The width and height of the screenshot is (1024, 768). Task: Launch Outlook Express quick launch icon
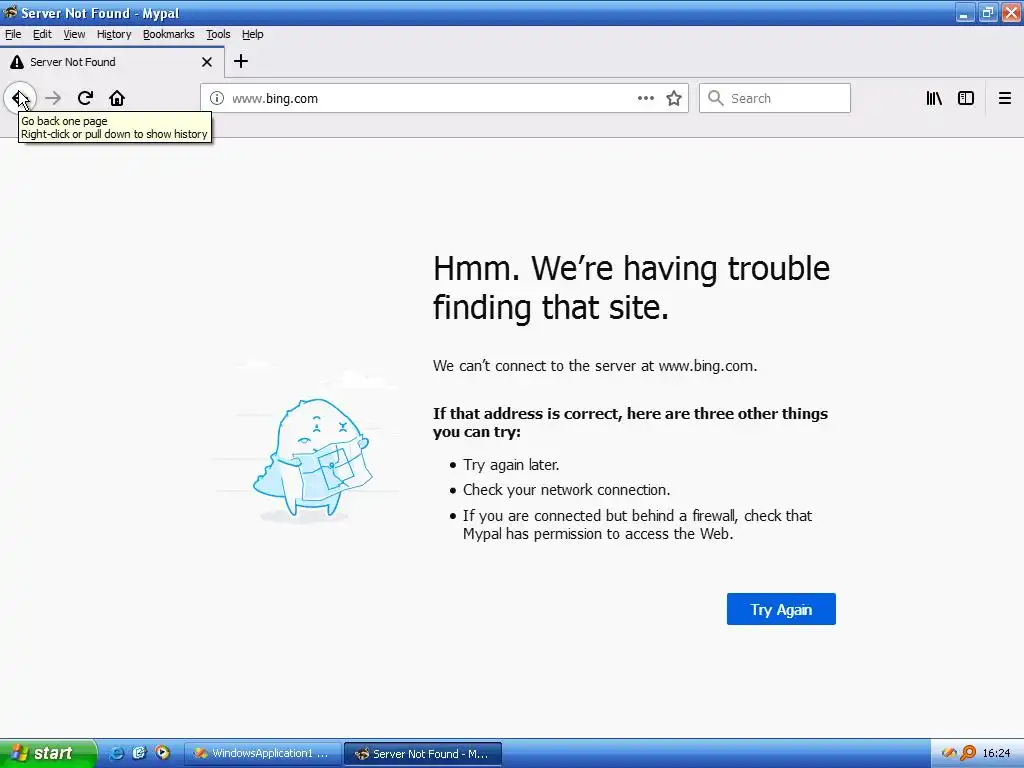(139, 753)
